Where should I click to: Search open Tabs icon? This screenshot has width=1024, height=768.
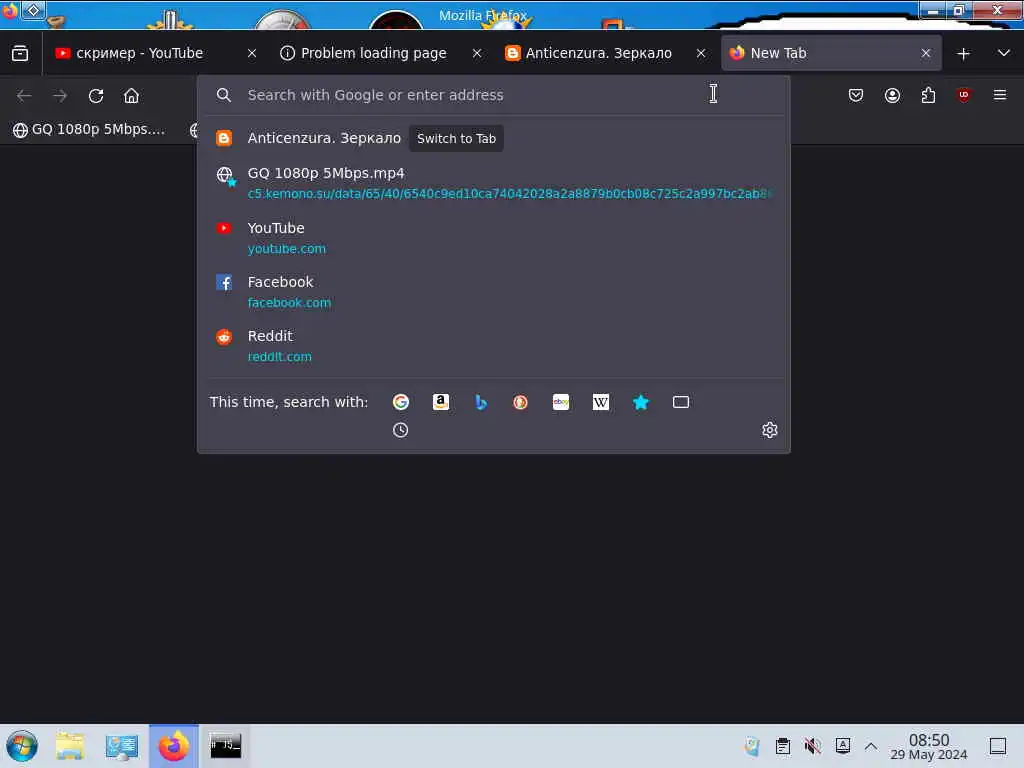[680, 402]
